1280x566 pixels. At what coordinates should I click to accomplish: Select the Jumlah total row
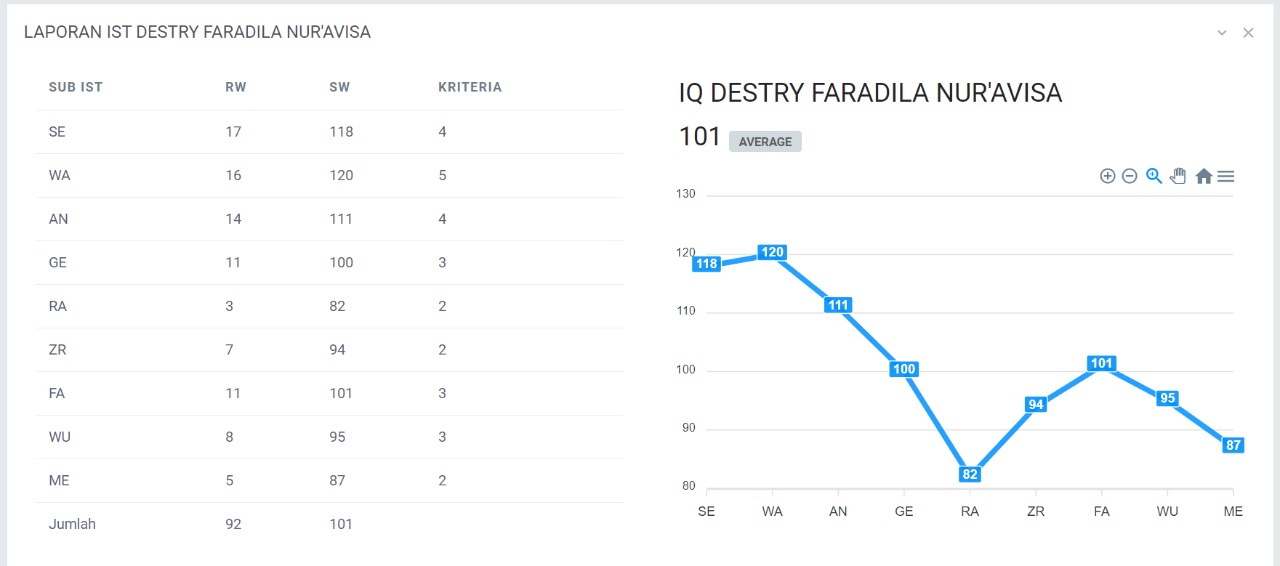[330, 524]
